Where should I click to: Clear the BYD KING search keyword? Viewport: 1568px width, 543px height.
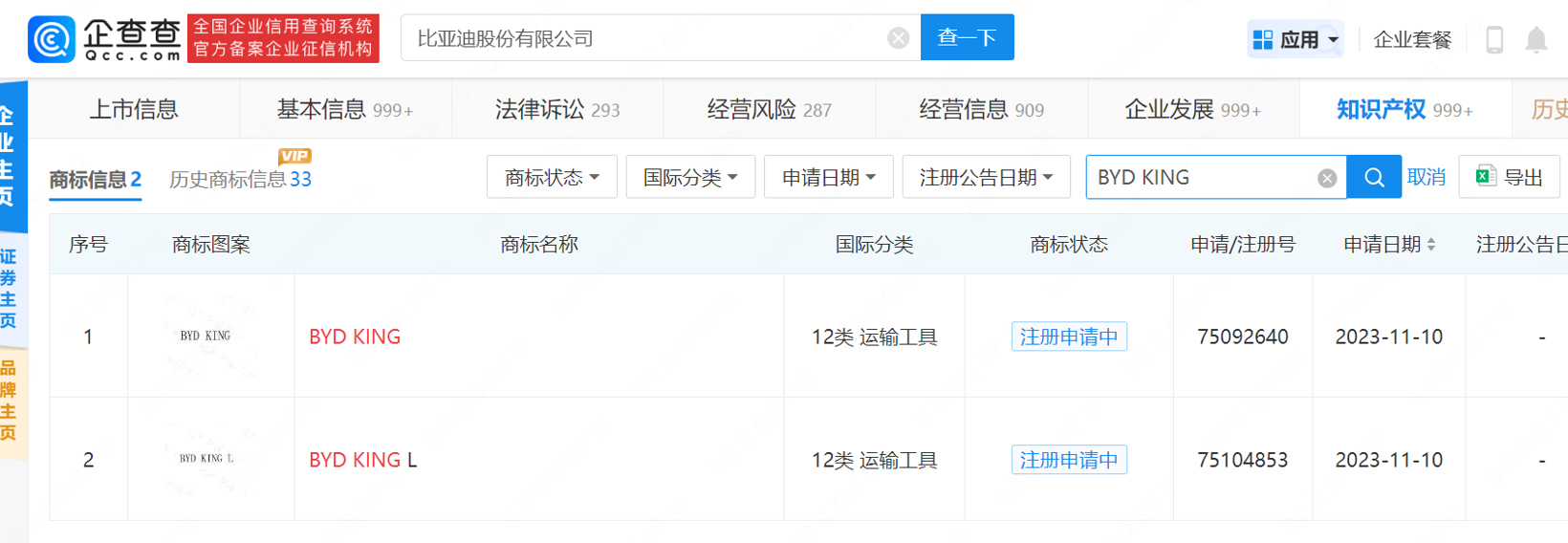1327,178
